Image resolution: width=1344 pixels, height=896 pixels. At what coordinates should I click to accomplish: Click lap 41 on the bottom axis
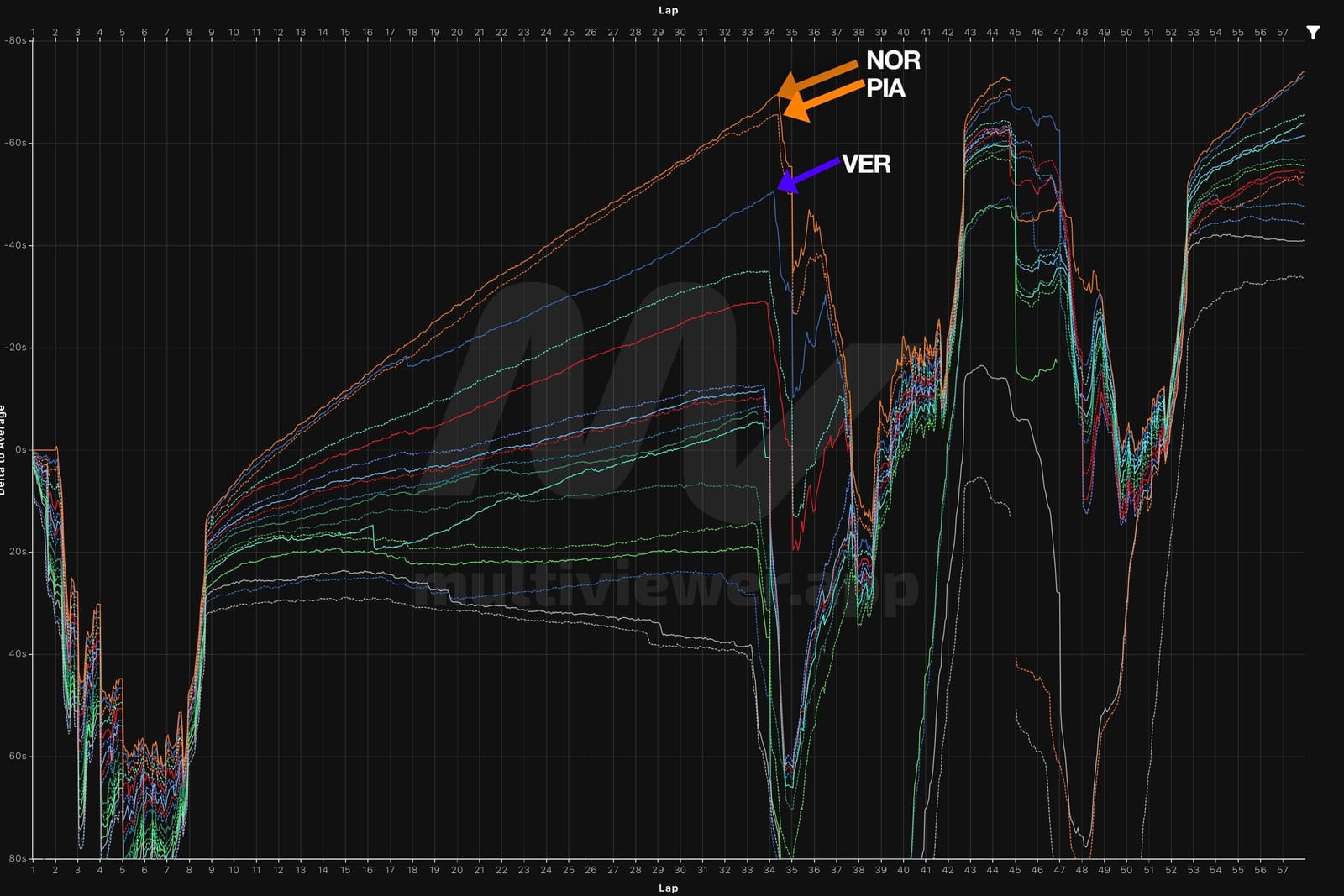926,870
